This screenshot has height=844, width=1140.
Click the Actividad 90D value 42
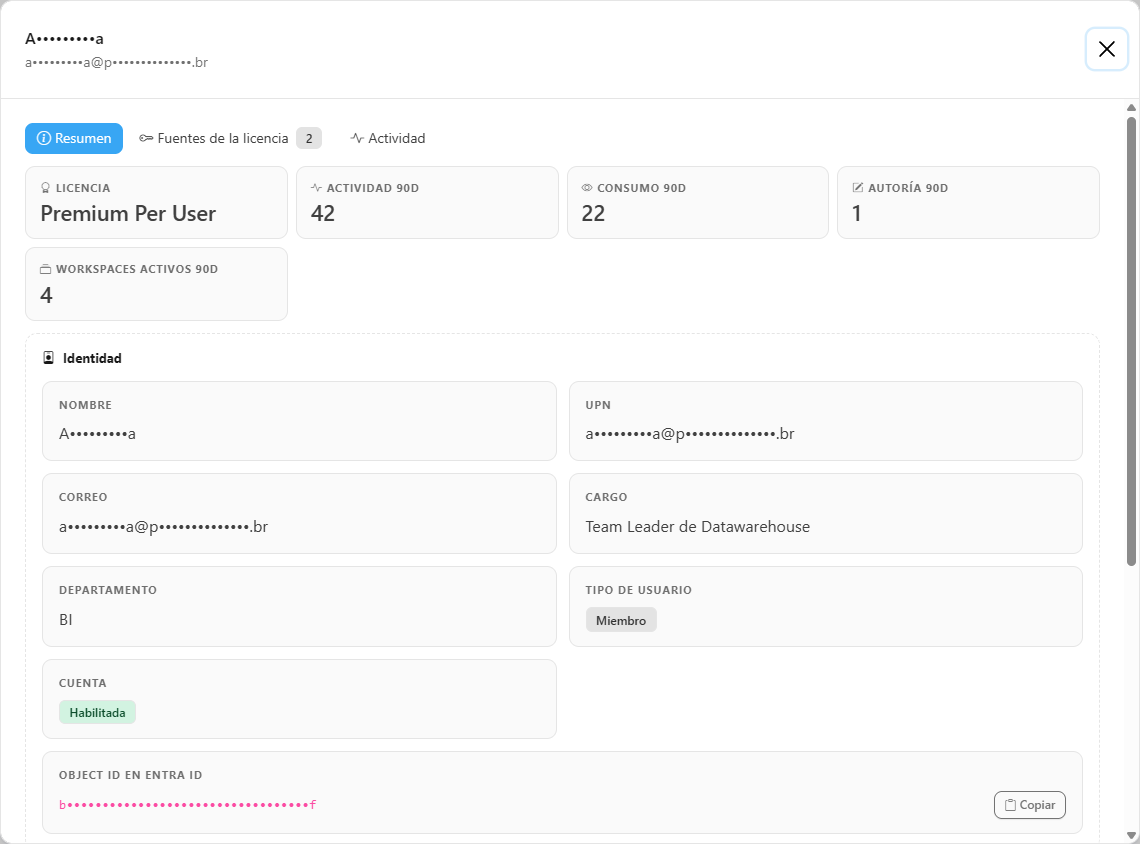[x=323, y=214]
